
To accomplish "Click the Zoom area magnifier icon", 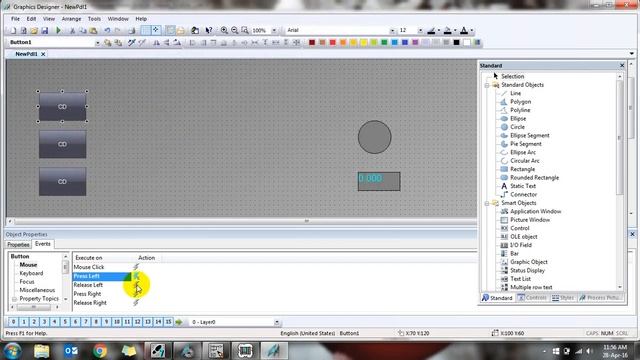I will pyautogui.click(x=245, y=30).
